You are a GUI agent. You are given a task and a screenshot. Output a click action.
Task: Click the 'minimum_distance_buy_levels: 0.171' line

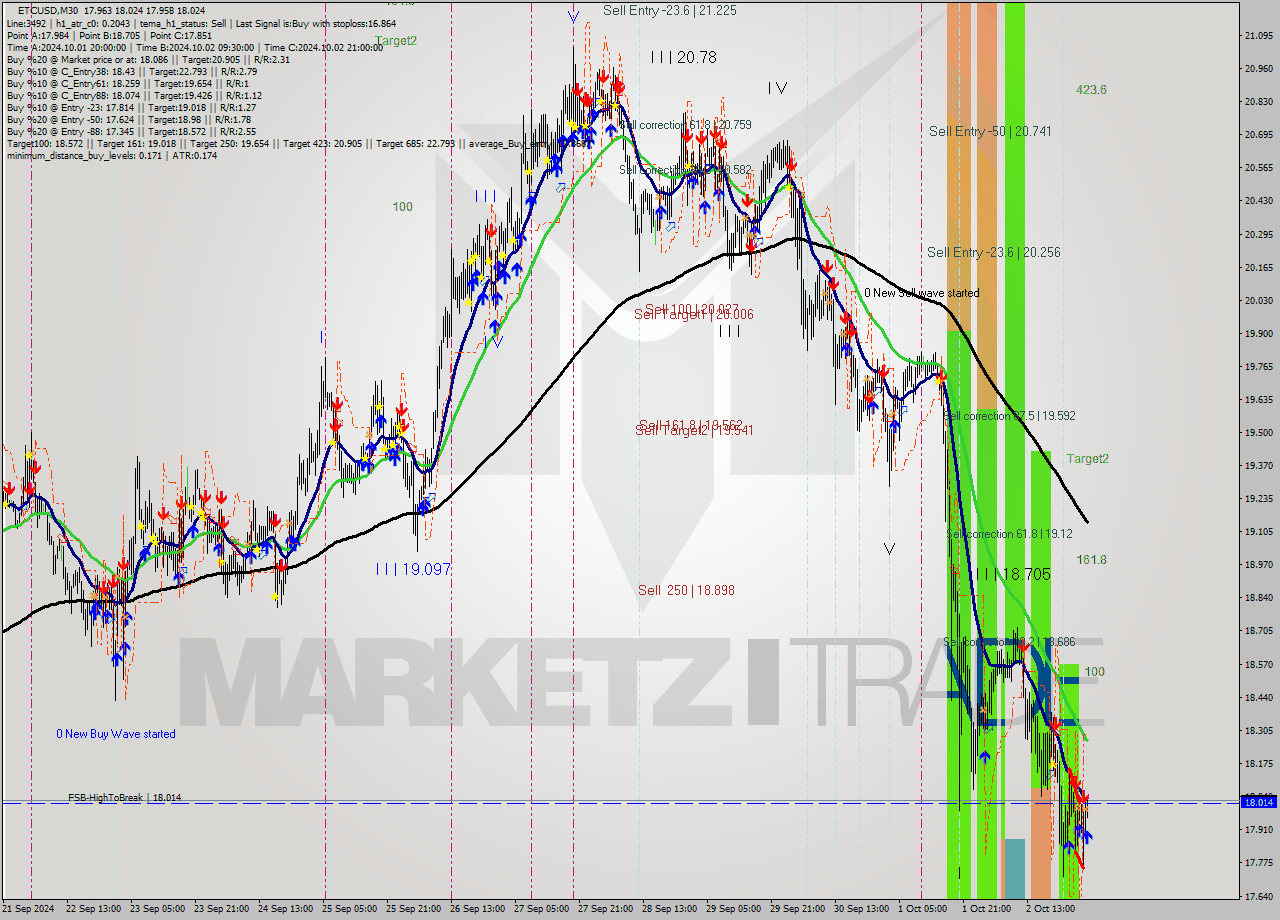click(x=112, y=155)
